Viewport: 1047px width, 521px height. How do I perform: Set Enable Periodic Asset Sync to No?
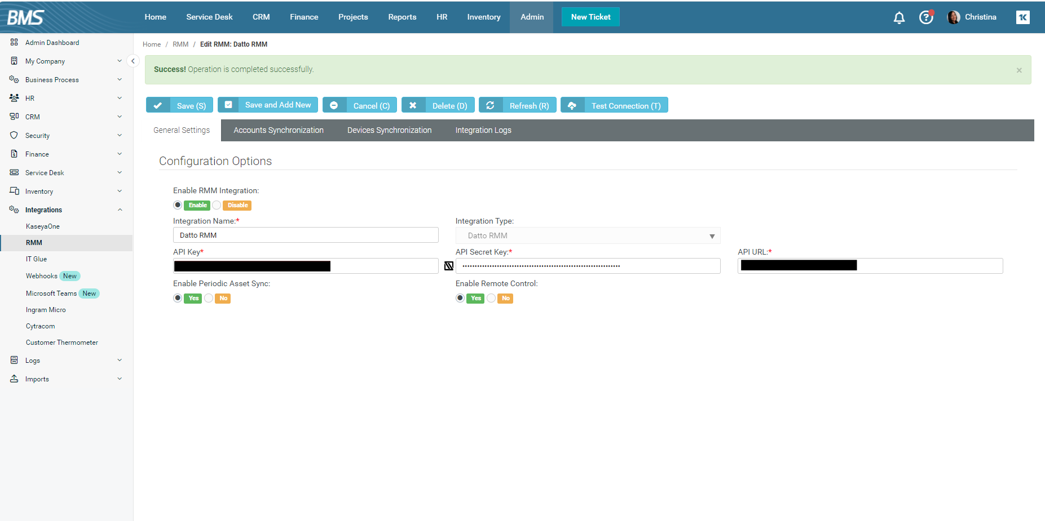209,298
